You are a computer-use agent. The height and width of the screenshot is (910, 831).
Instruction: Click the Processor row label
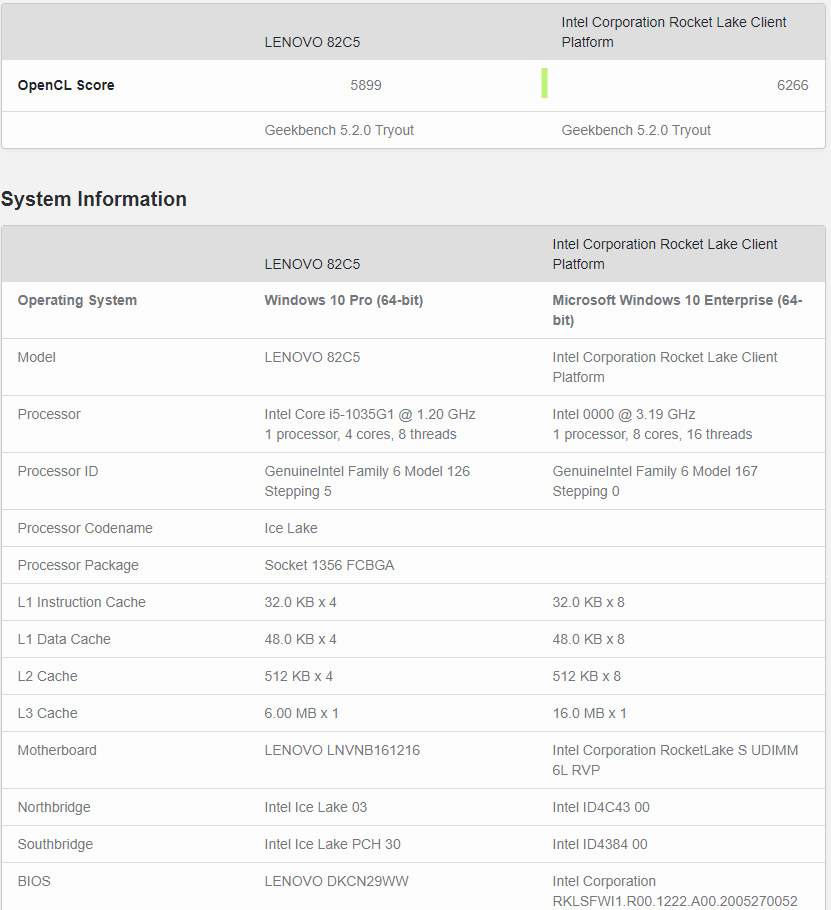pos(49,414)
